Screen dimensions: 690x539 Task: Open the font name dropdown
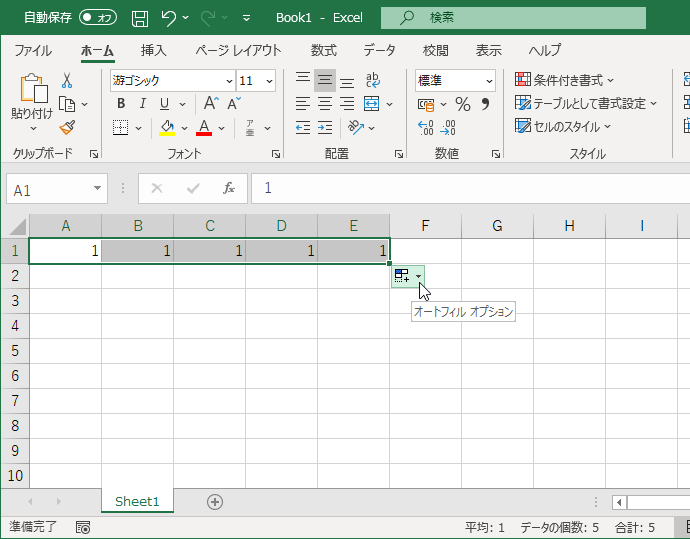pyautogui.click(x=229, y=81)
